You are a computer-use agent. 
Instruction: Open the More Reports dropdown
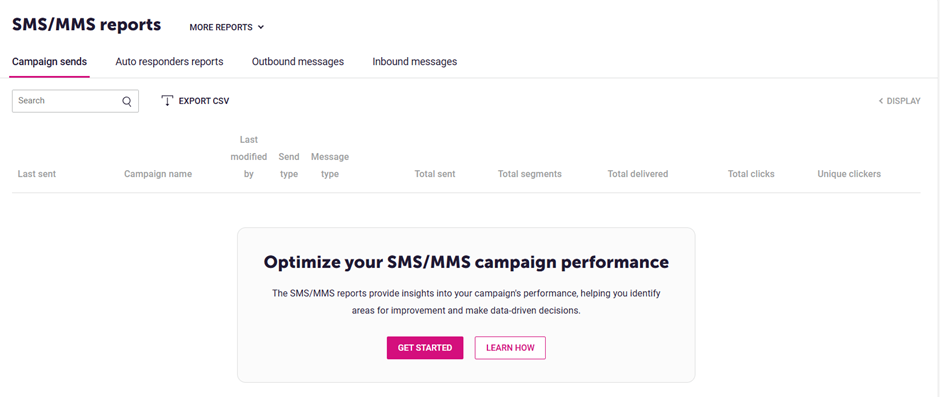[x=227, y=27]
